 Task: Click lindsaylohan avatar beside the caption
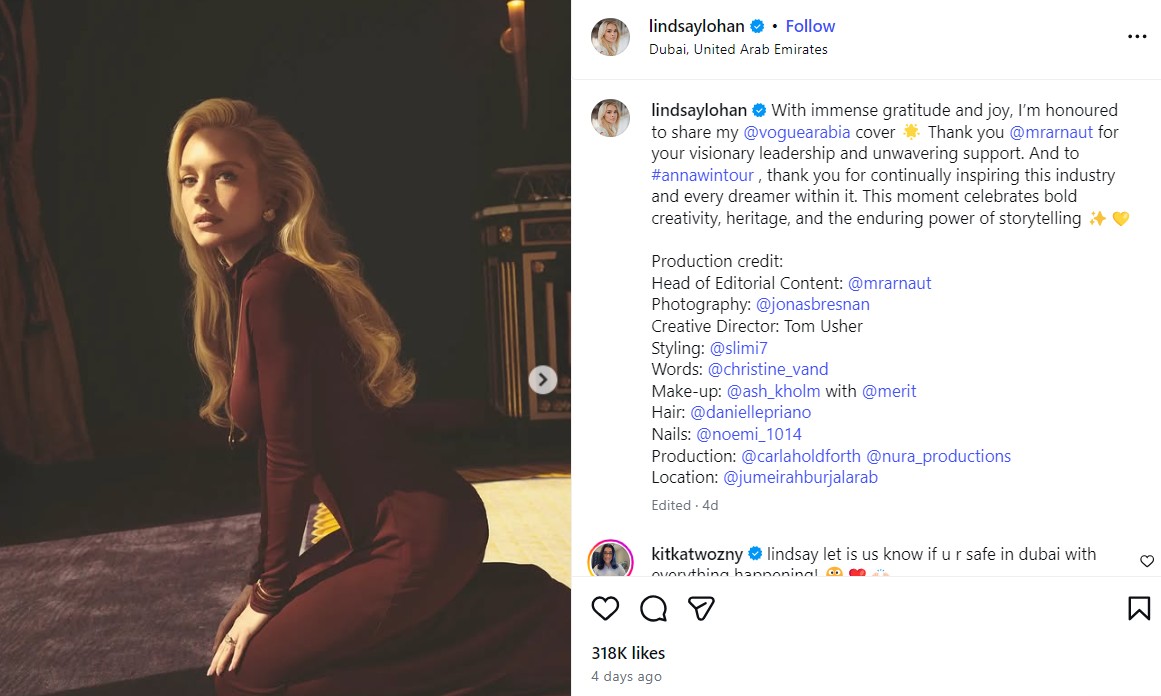610,118
